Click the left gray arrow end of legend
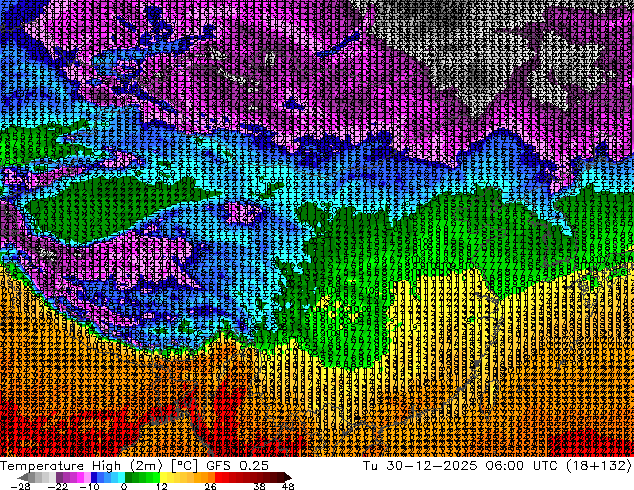The height and width of the screenshot is (490, 634). point(23,477)
